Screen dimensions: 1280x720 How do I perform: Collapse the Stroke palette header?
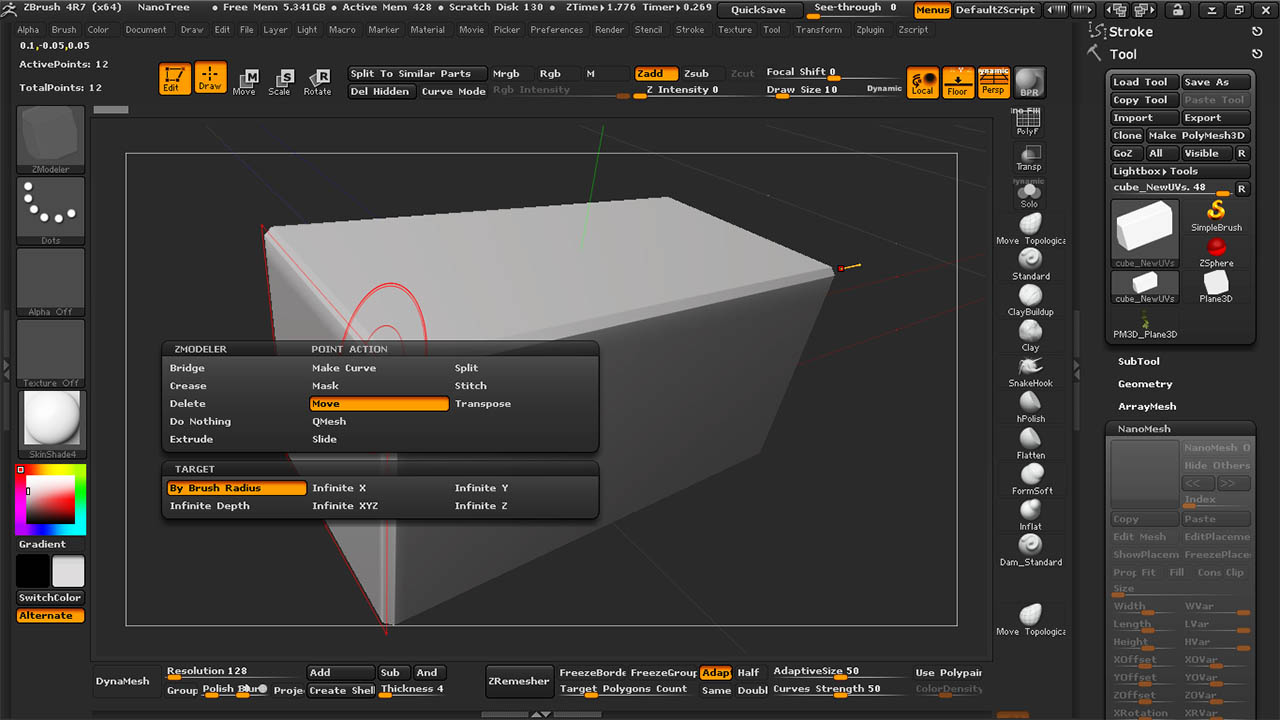click(1130, 32)
